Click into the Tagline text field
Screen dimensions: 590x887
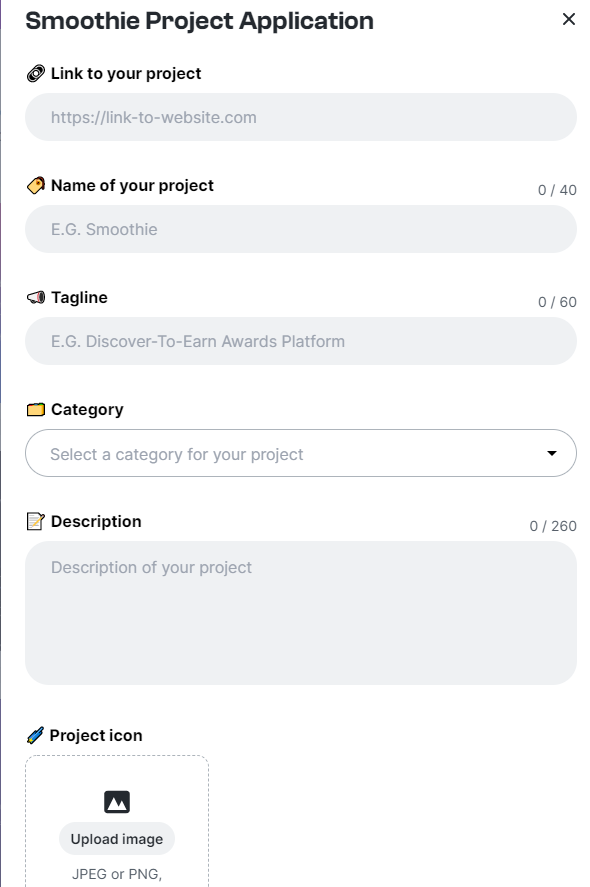coord(301,341)
